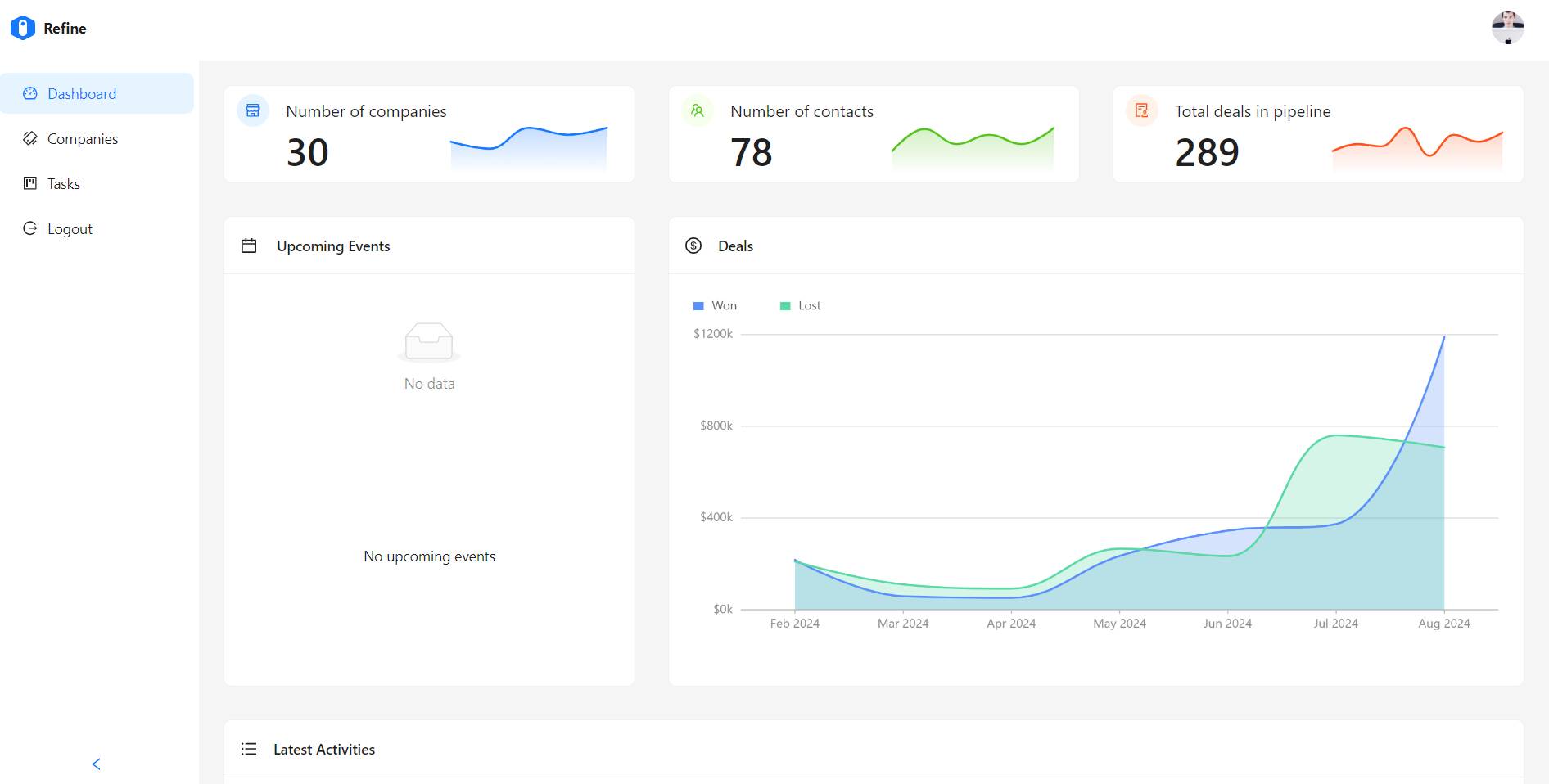1549x784 pixels.
Task: Click the 'Number of companies' title
Action: [x=366, y=111]
